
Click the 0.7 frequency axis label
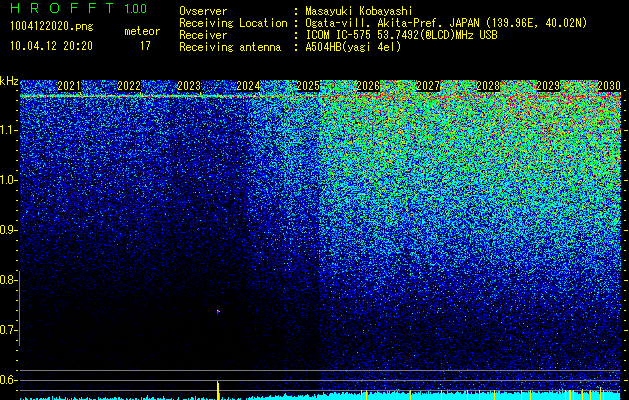pyautogui.click(x=8, y=330)
